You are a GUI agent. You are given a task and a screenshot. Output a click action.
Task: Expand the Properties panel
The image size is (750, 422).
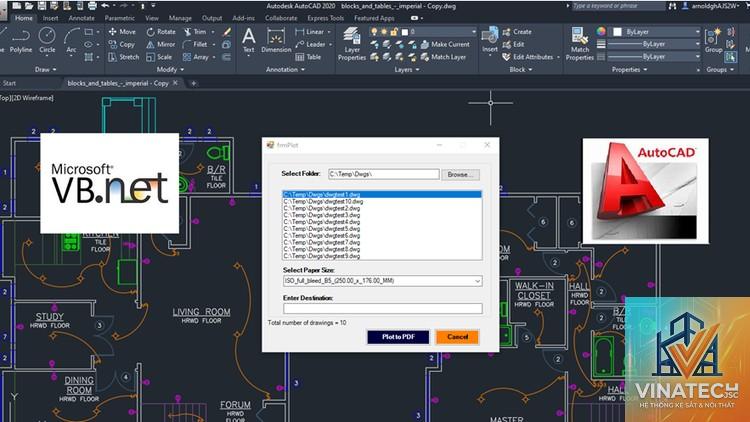629,69
